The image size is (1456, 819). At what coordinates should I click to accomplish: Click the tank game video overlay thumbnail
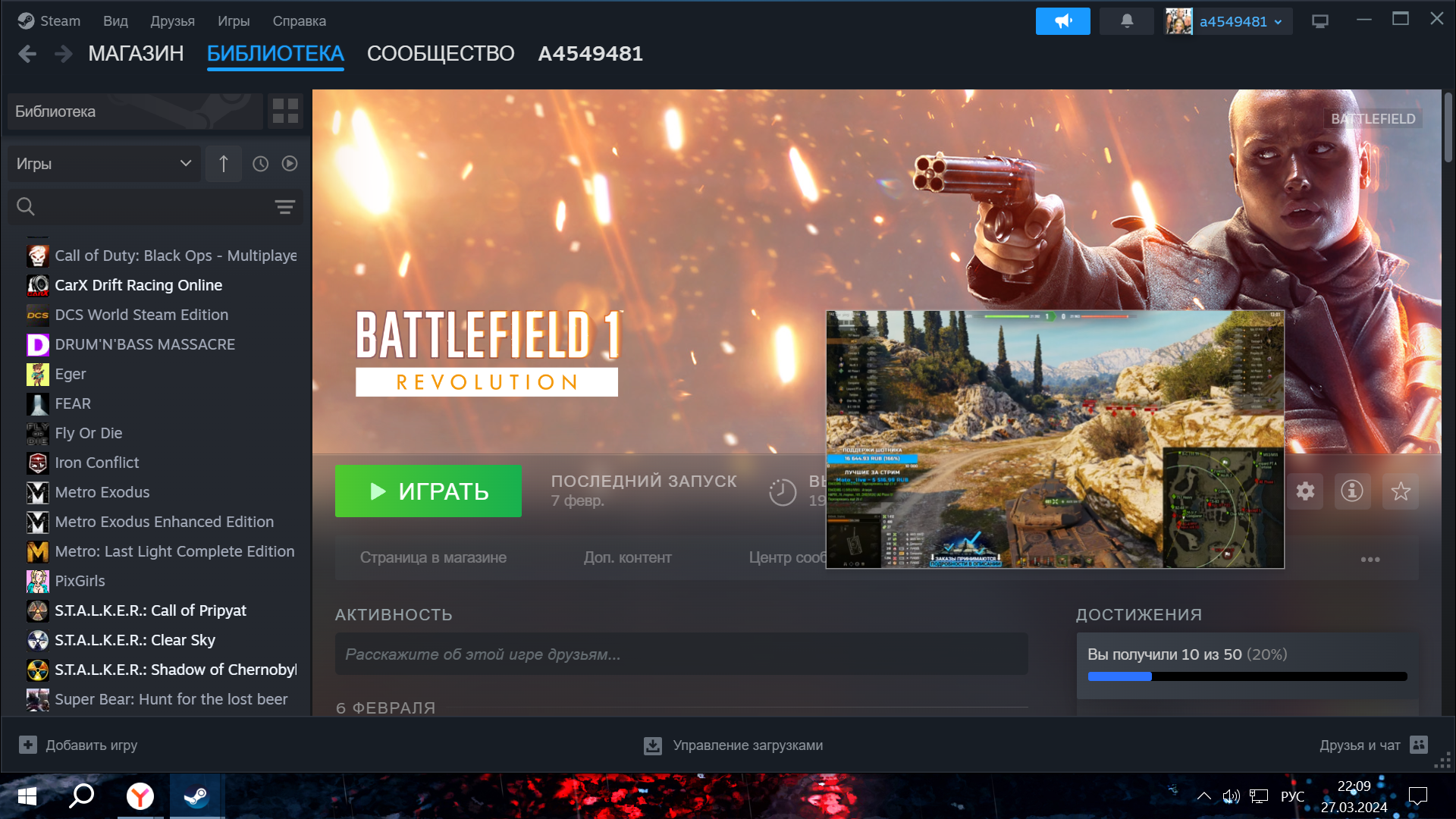tap(1055, 439)
